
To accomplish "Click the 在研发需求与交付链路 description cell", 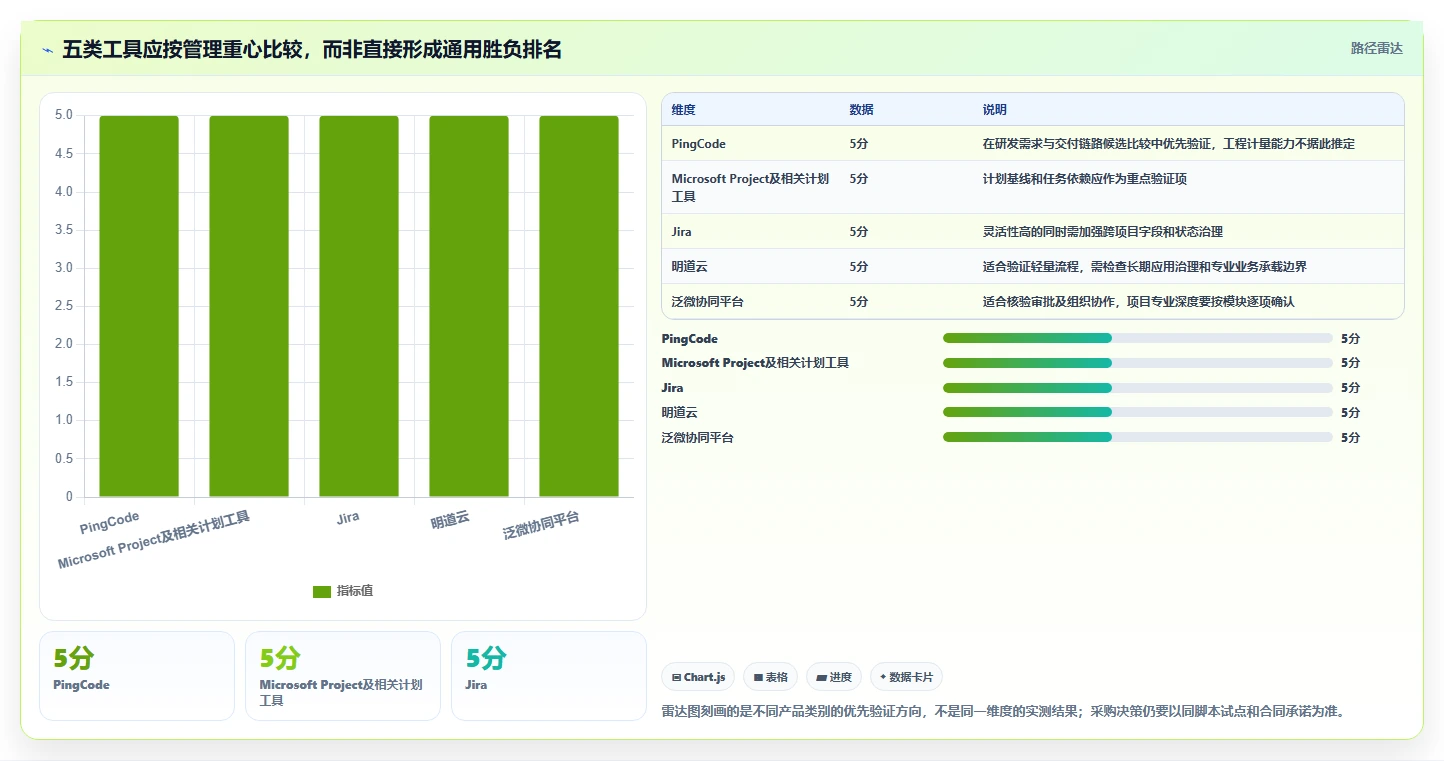I will (1169, 144).
